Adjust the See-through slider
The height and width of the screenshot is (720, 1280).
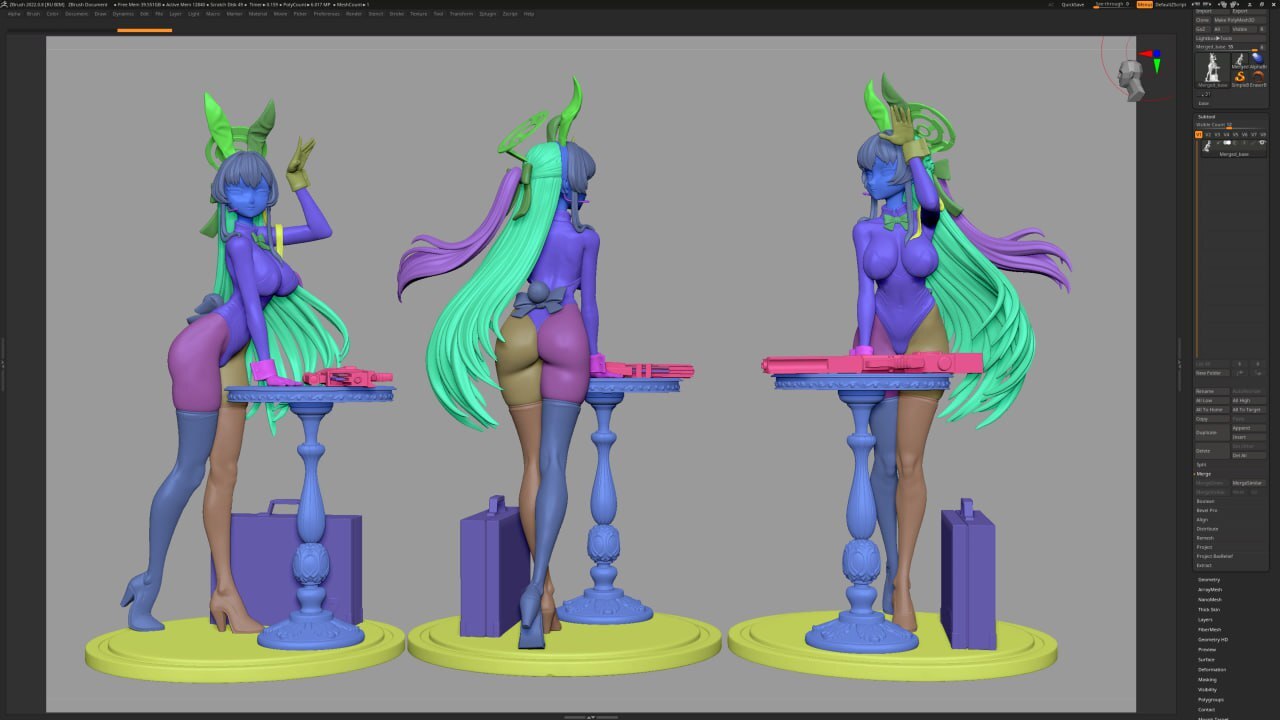pos(1111,4)
